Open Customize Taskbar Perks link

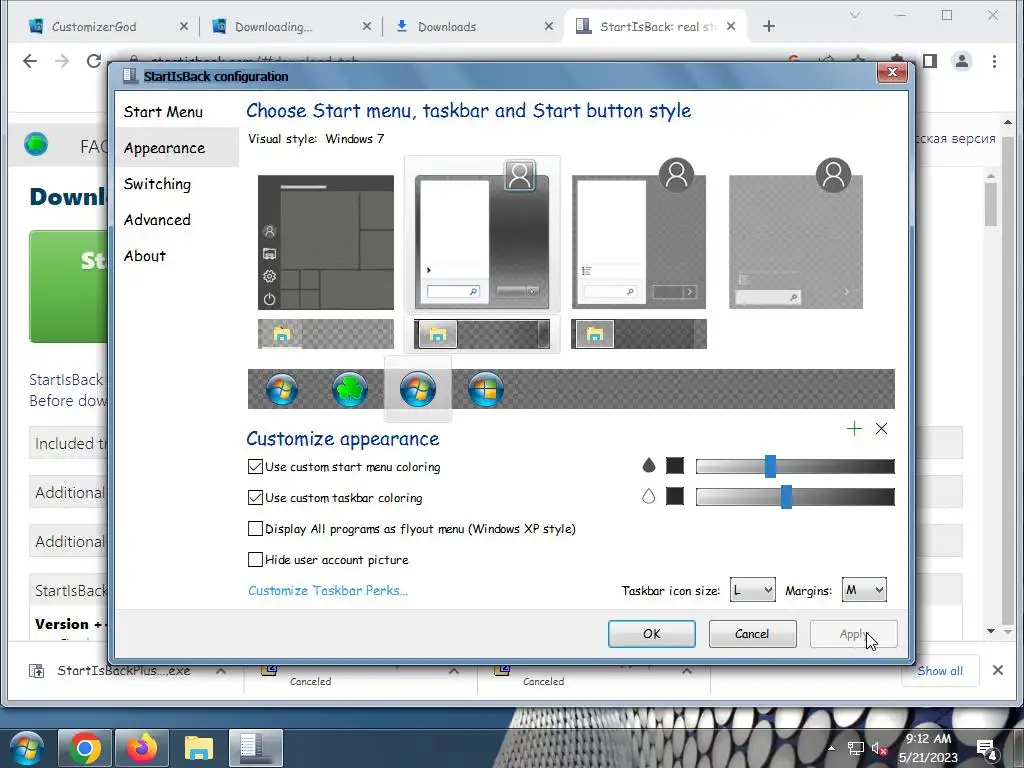coord(328,590)
